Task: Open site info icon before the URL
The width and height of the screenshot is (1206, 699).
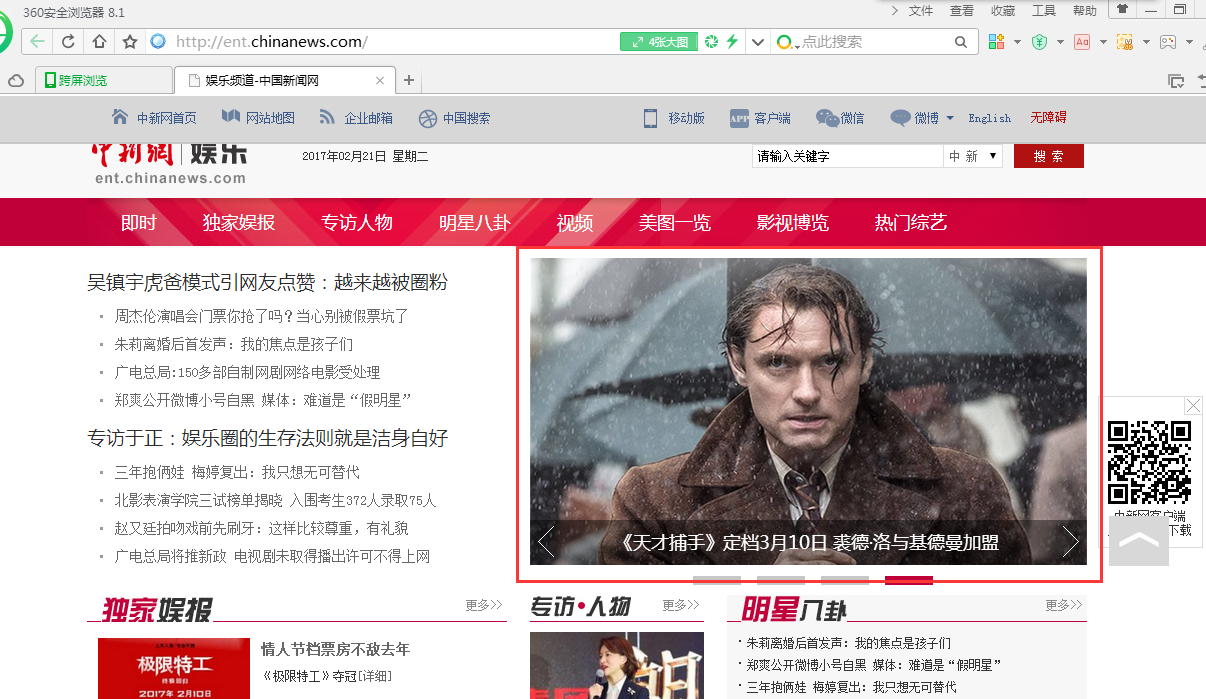Action: coord(158,42)
